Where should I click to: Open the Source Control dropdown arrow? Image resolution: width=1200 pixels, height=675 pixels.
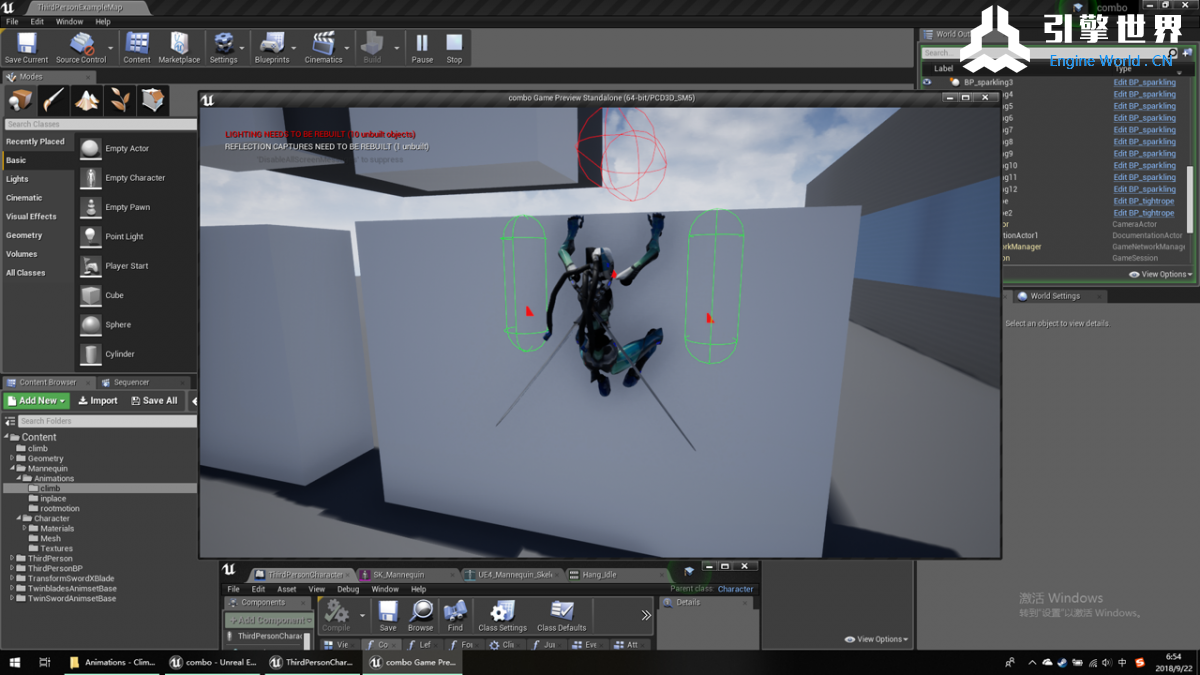pos(110,47)
